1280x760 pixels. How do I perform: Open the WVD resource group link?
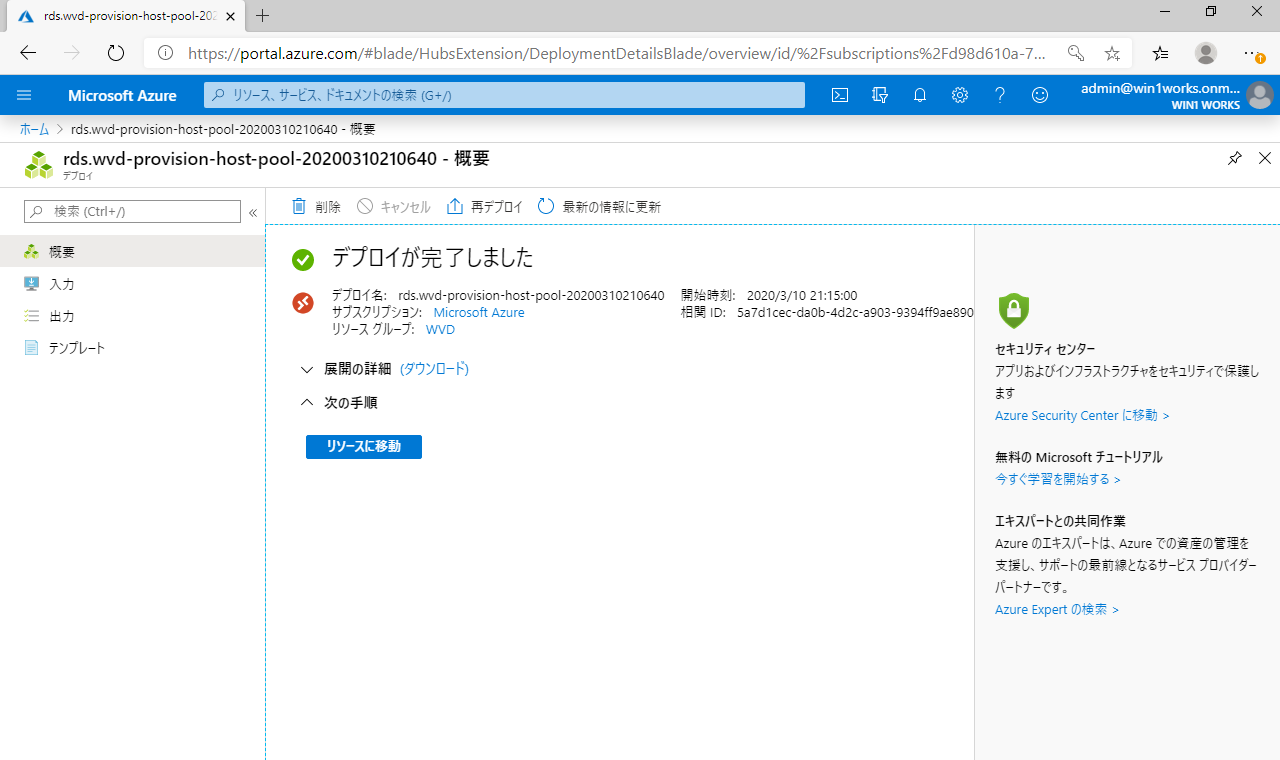coord(440,329)
